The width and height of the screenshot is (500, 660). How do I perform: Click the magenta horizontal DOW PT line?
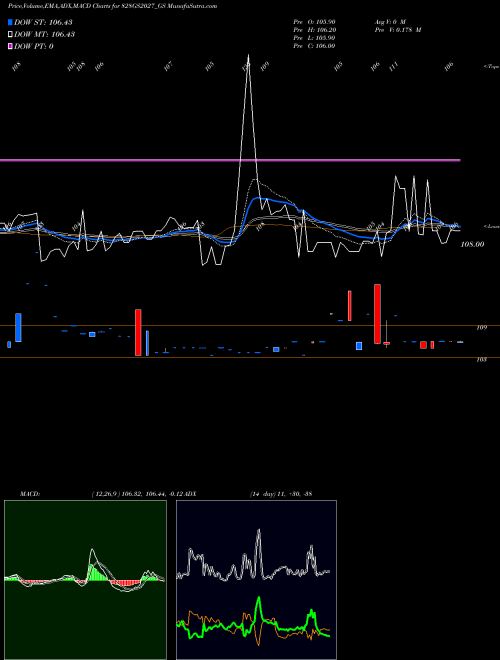[230, 160]
